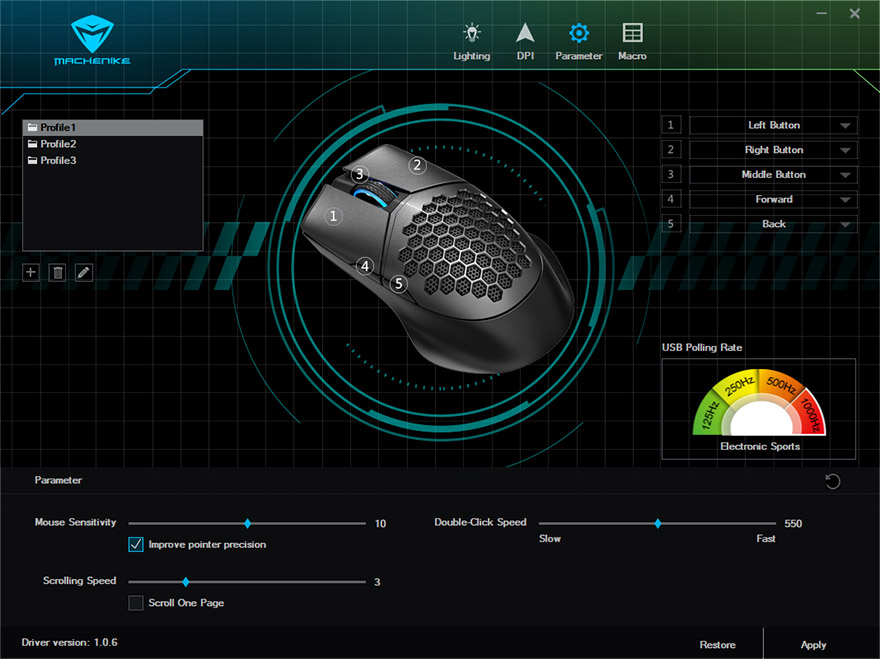Click side button marker 5 on diagram
The width and height of the screenshot is (880, 659).
[398, 284]
